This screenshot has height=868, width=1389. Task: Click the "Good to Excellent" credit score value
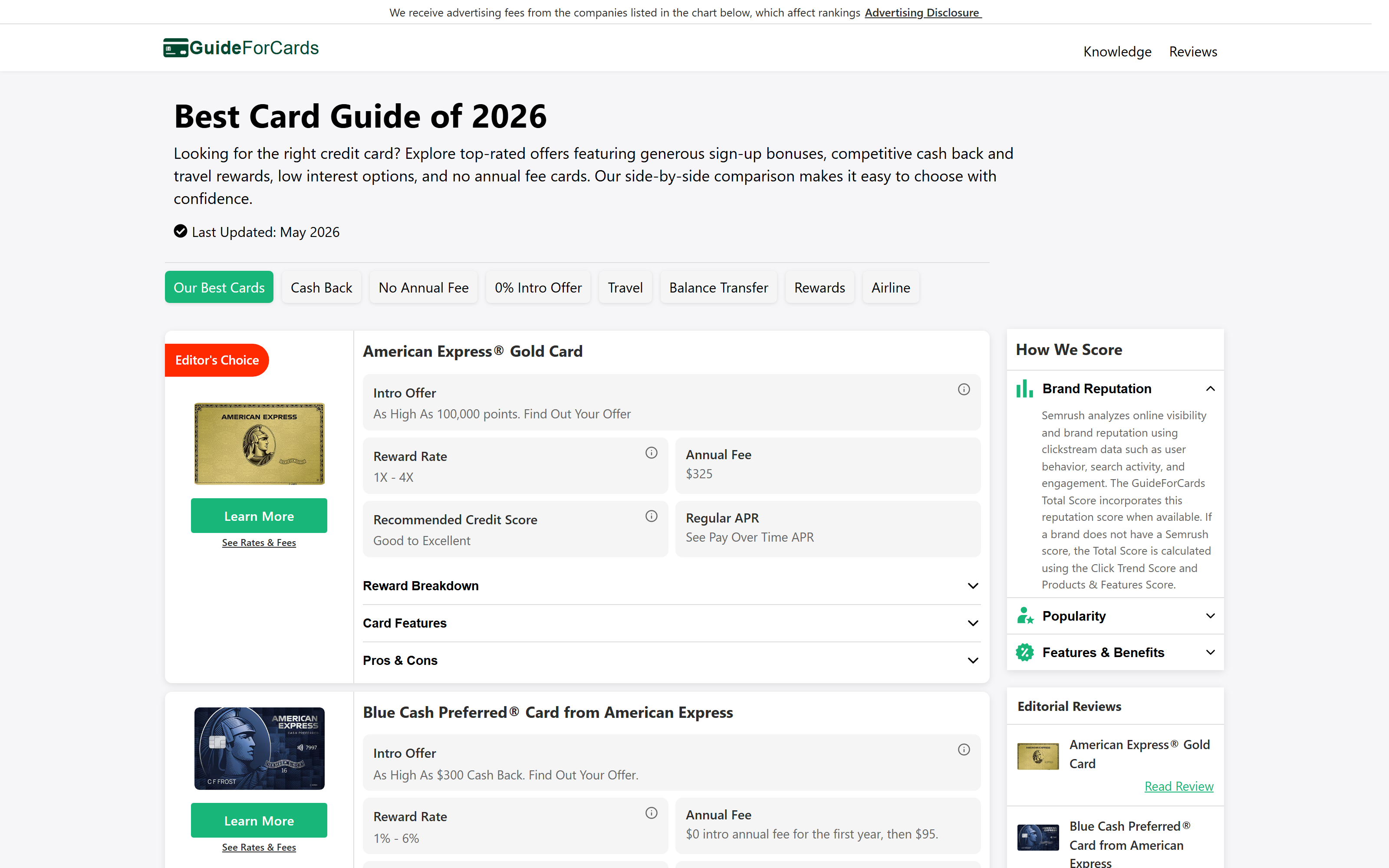pos(422,541)
